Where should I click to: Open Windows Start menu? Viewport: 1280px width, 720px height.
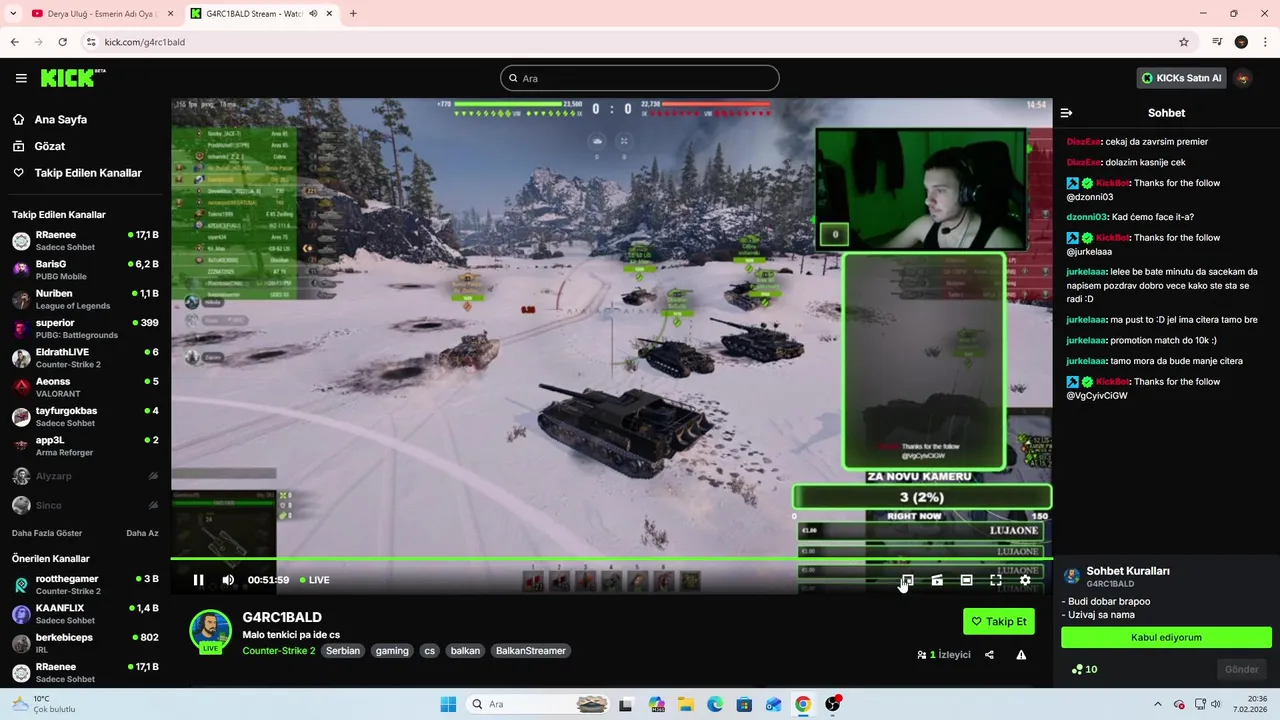pyautogui.click(x=448, y=704)
